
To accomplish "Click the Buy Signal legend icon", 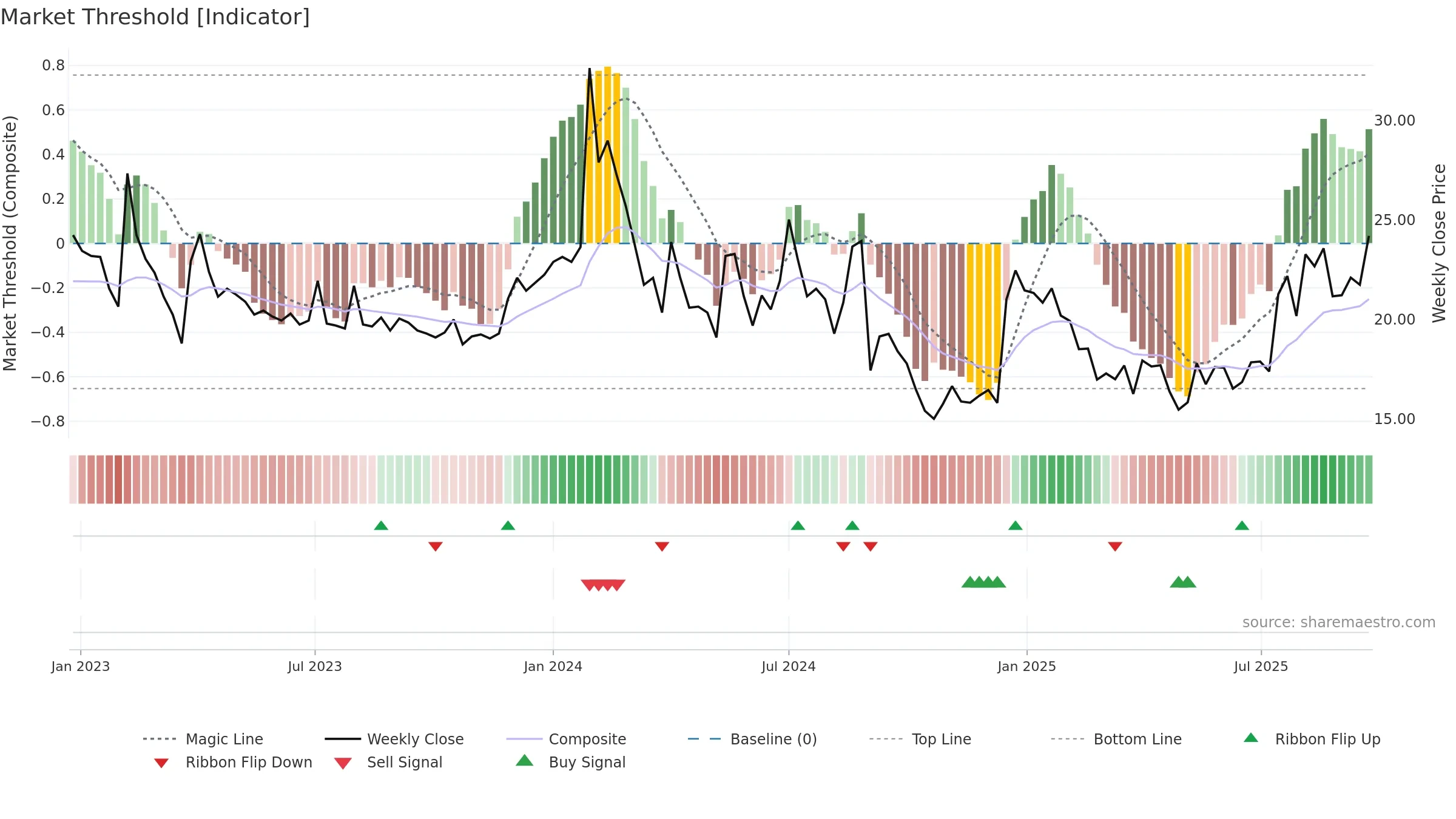I will (x=525, y=760).
